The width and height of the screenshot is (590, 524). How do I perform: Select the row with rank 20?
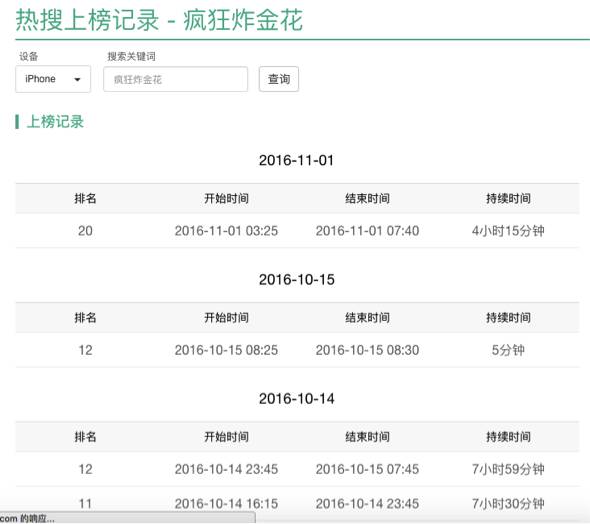tap(297, 231)
